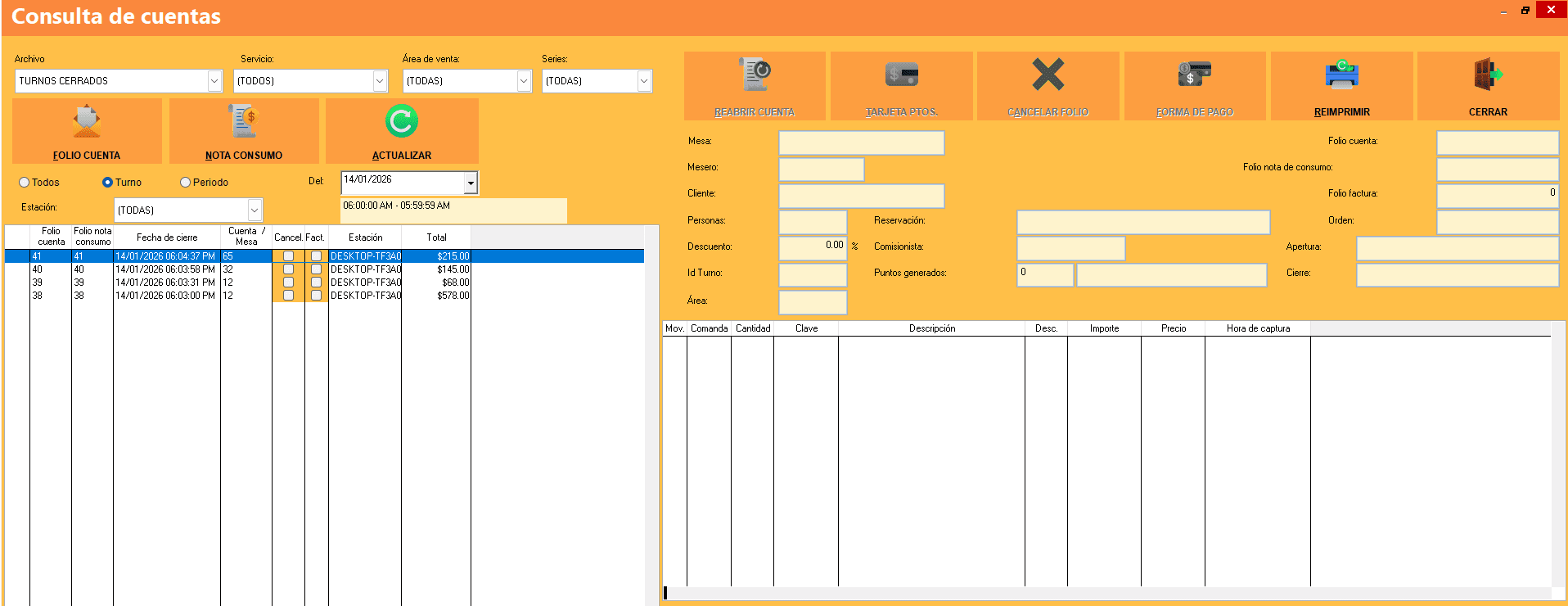Open the Área de venta dropdown
The width and height of the screenshot is (1568, 606).
[x=524, y=81]
